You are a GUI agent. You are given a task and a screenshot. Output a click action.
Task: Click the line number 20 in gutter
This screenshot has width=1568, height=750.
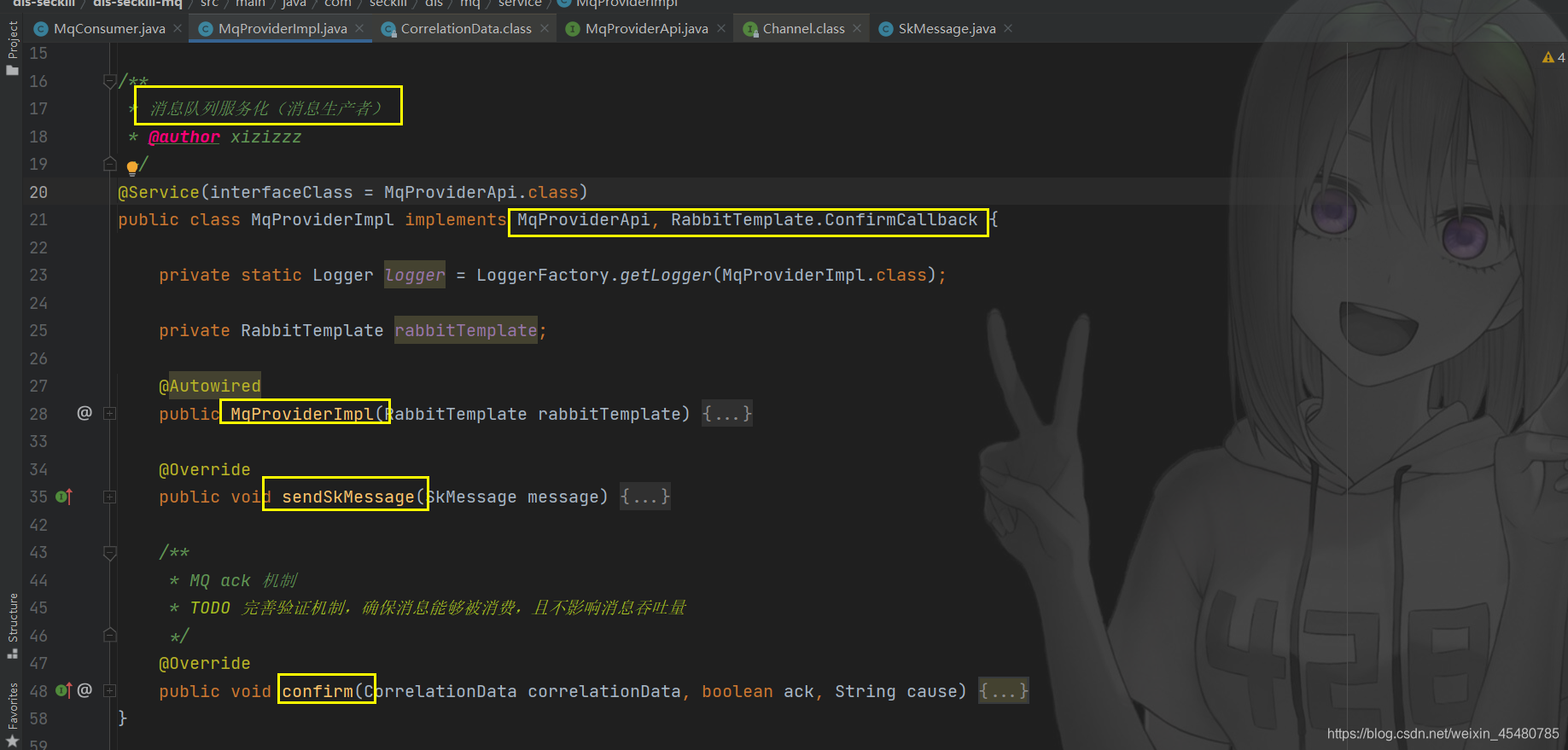point(38,192)
